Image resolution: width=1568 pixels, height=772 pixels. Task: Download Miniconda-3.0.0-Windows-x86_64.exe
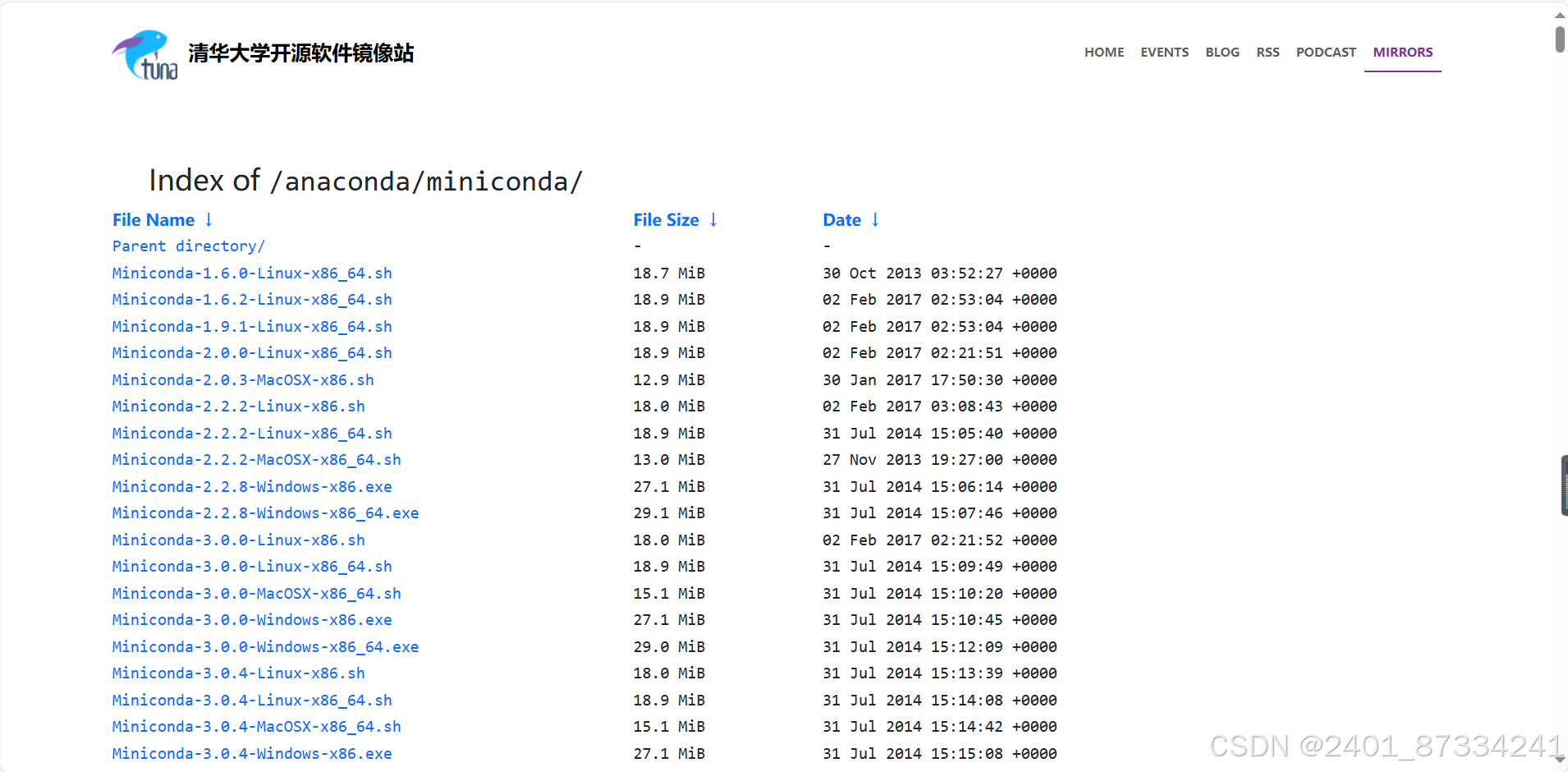point(266,646)
